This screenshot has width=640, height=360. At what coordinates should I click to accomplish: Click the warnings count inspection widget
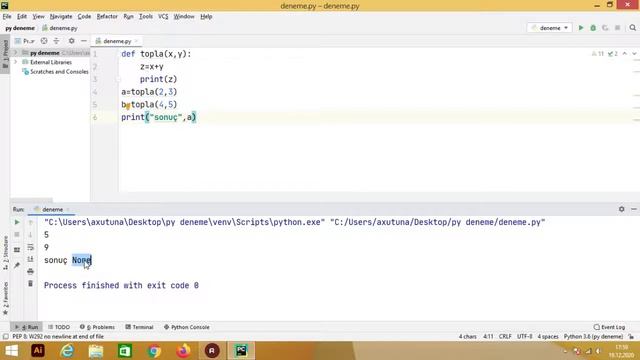tap(598, 53)
